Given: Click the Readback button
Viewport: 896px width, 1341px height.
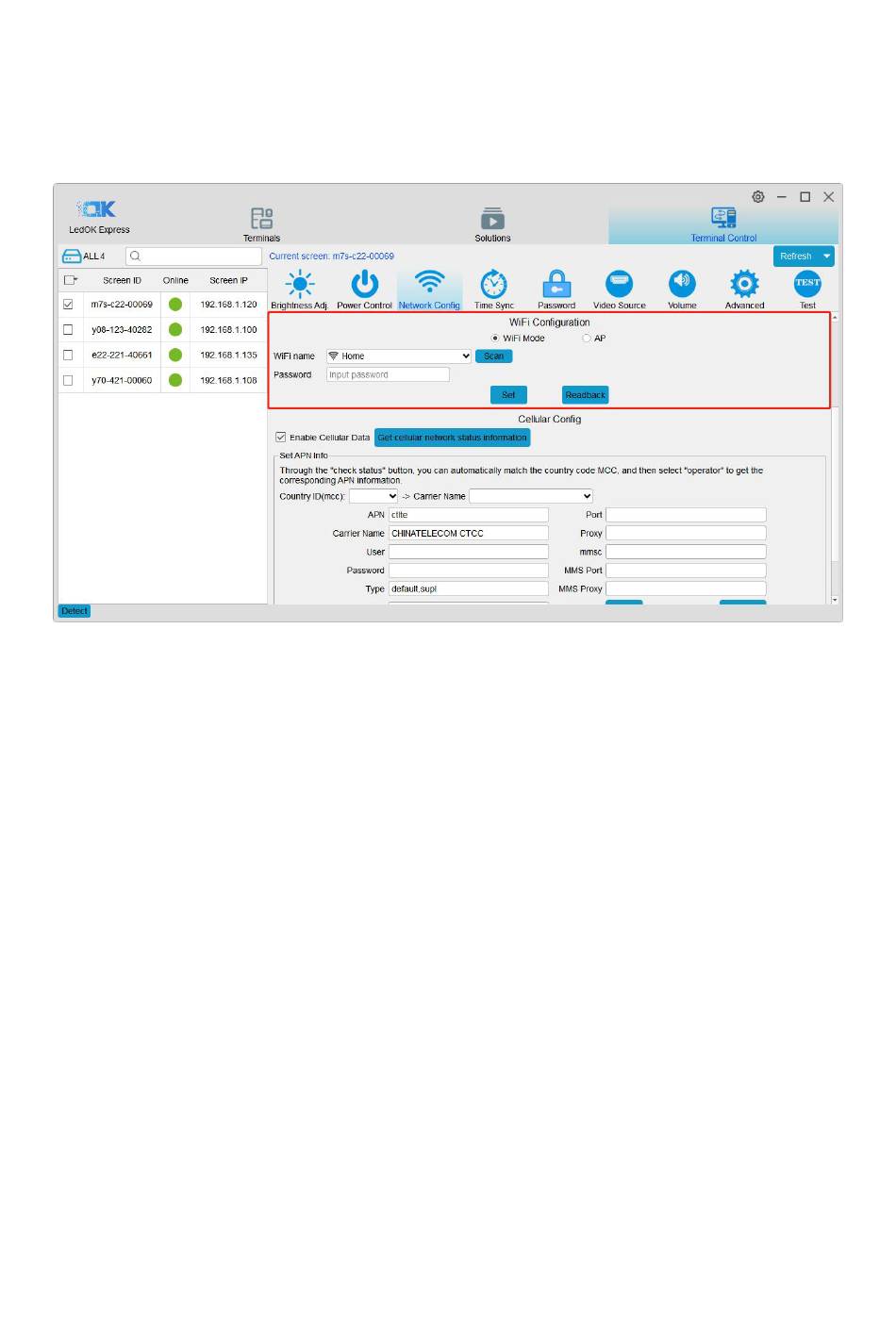Looking at the screenshot, I should tap(585, 395).
